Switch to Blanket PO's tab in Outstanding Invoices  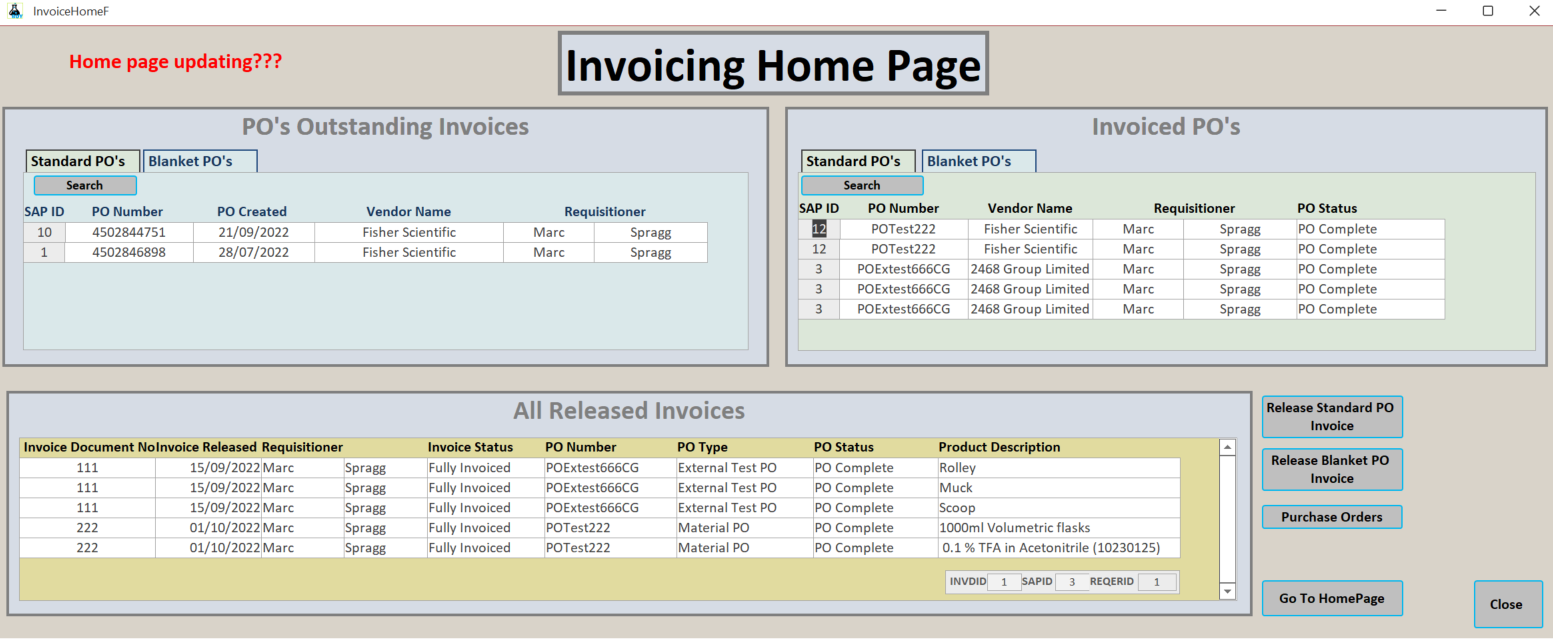[x=200, y=161]
